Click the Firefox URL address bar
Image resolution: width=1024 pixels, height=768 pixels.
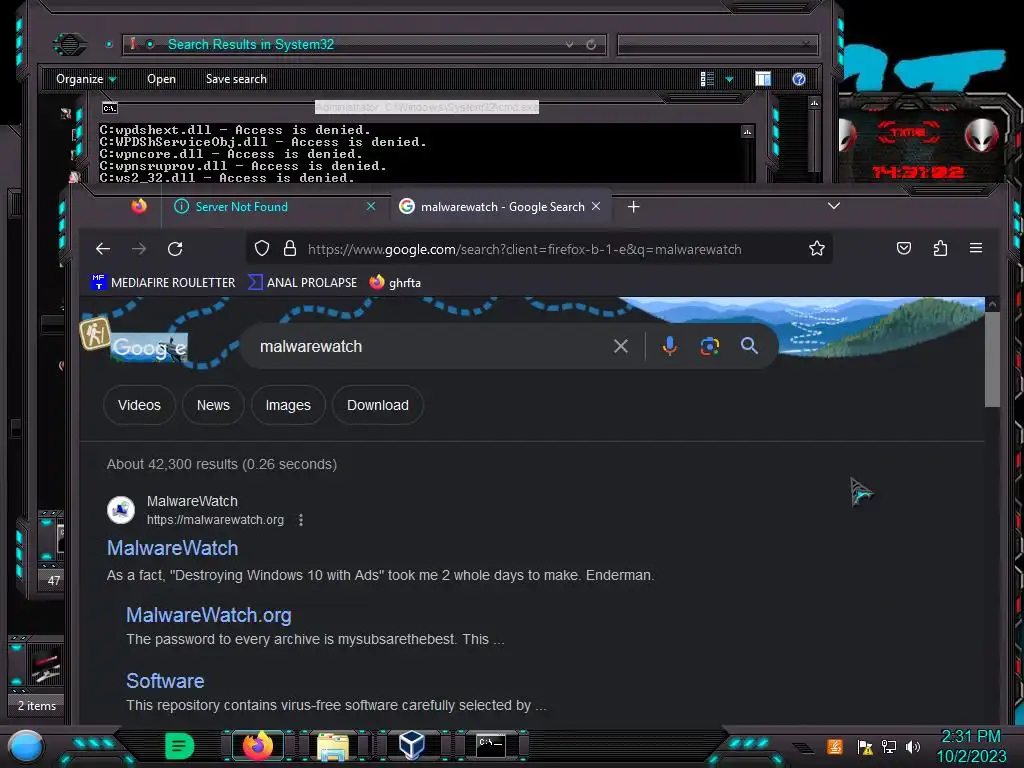point(524,249)
